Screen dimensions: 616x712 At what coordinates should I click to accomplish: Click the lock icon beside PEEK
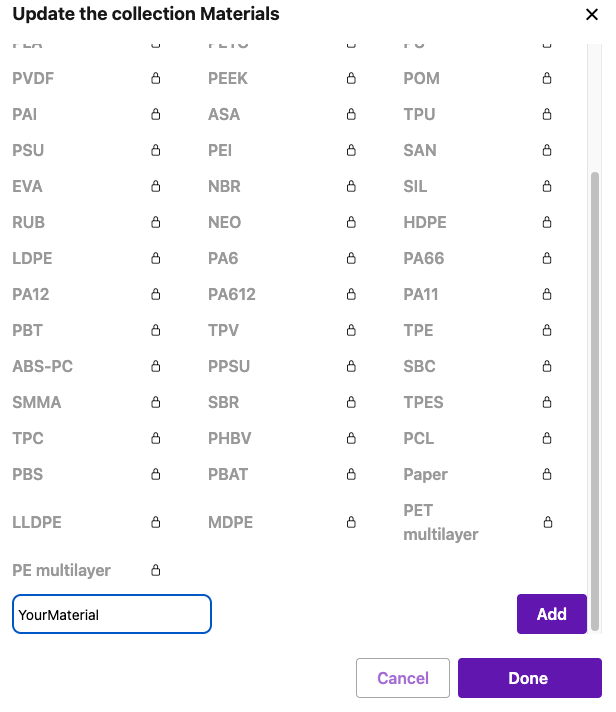351,78
